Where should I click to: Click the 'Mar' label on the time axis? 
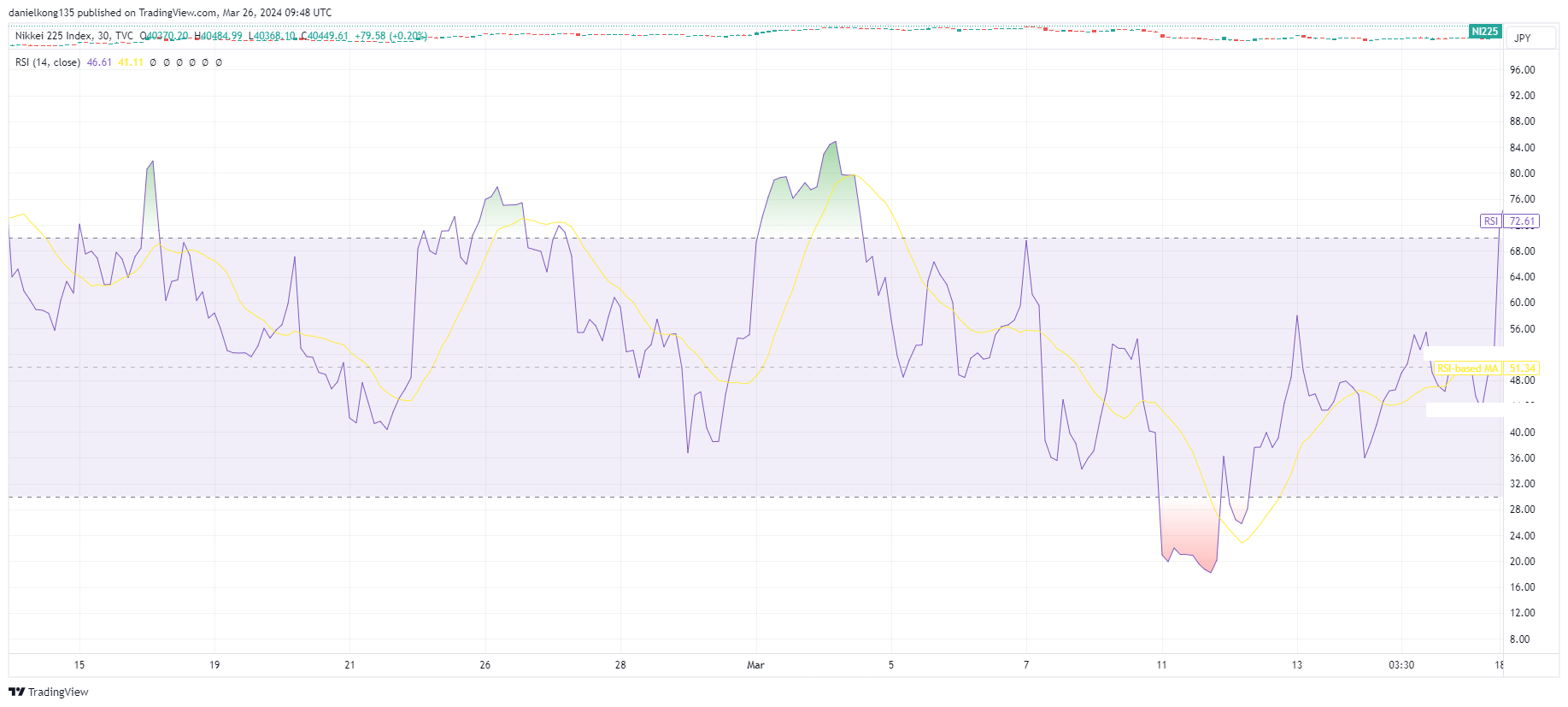point(755,664)
